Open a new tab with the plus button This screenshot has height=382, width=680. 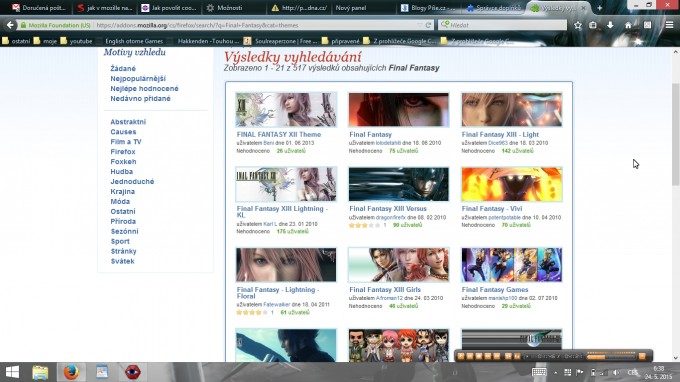[599, 8]
